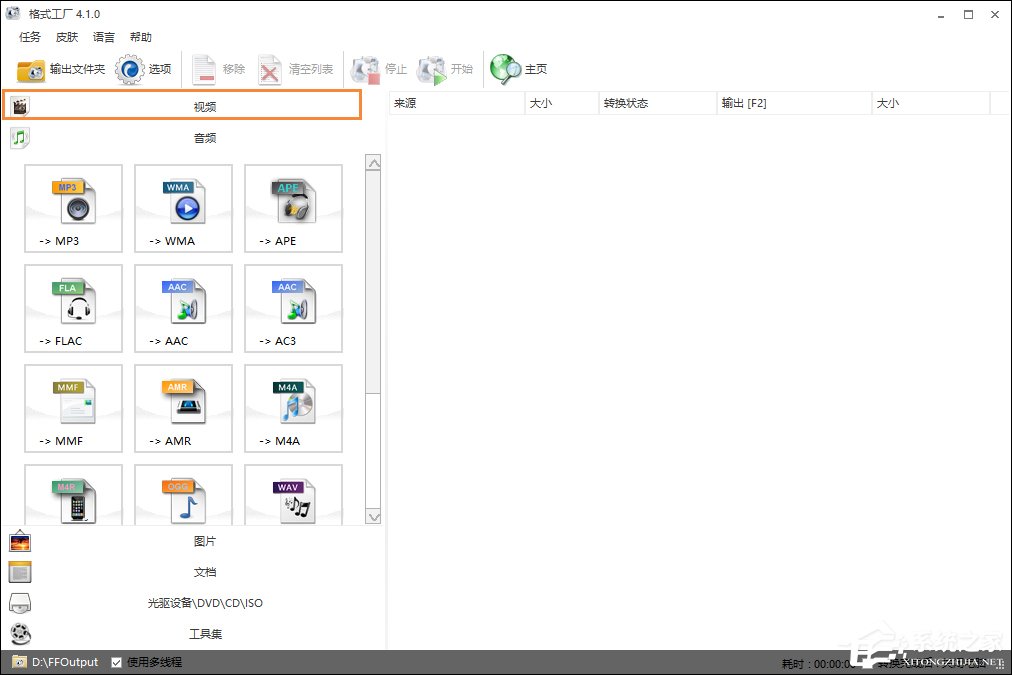The image size is (1012, 675).
Task: Click the format list scroll down arrow
Action: [x=373, y=517]
